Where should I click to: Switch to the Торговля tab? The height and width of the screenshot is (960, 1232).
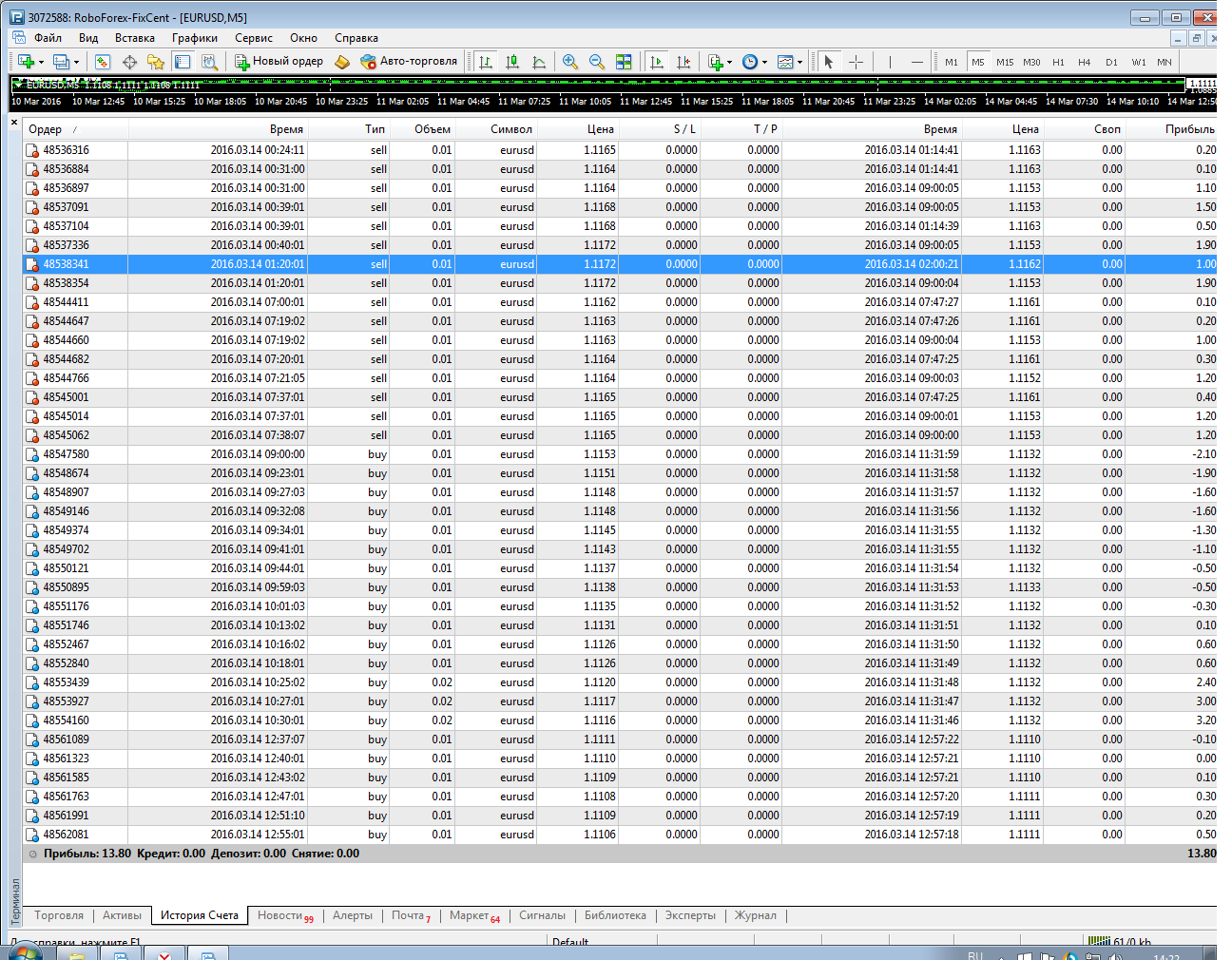(59, 915)
